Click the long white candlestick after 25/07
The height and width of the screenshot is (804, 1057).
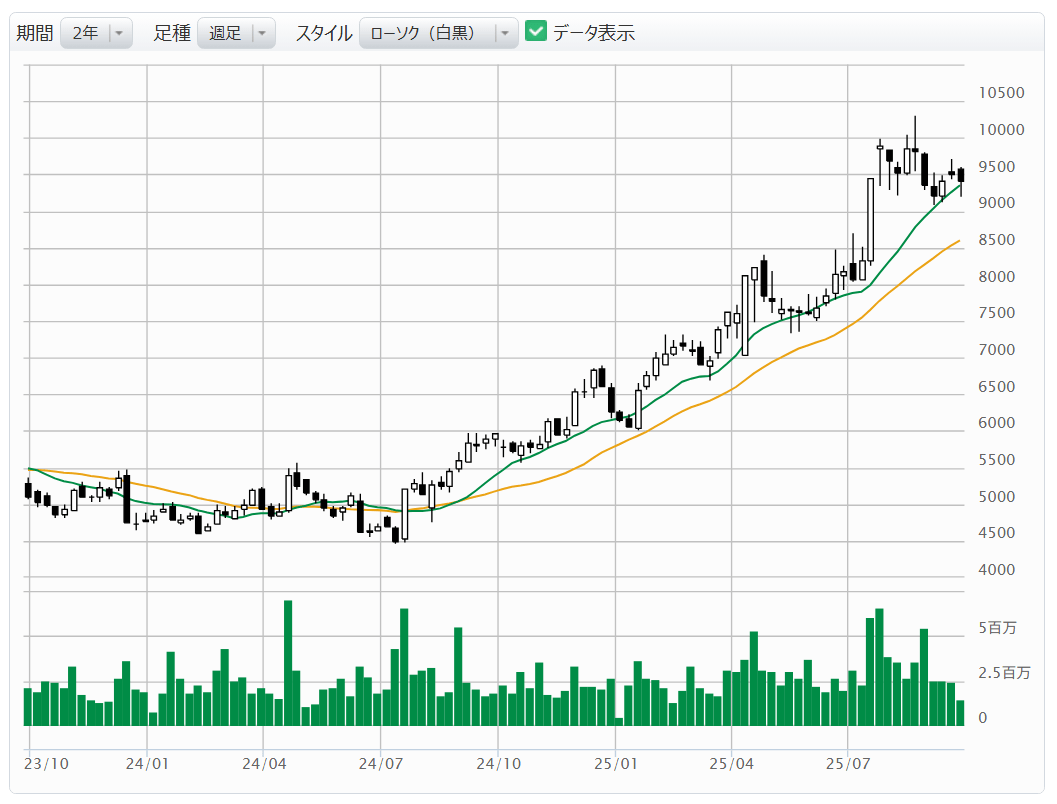click(x=871, y=220)
